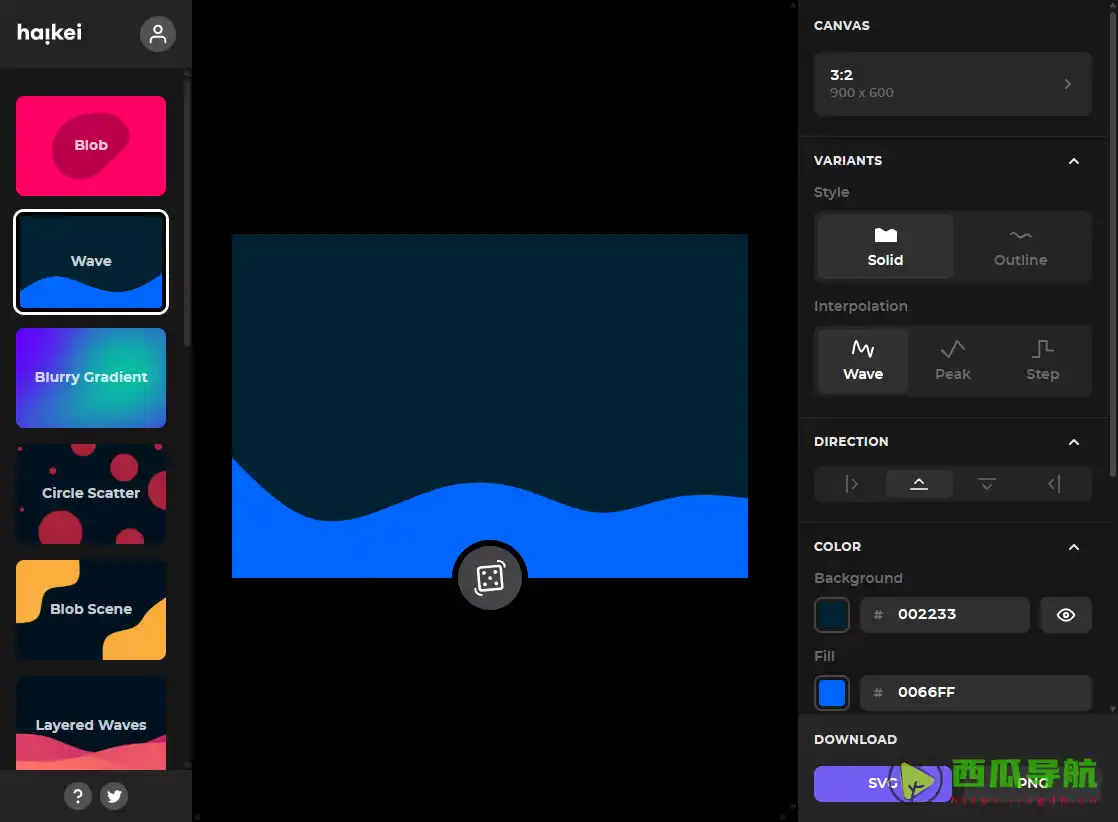This screenshot has height=822, width=1118.
Task: Set direction to left-edge arrow icon
Action: (x=852, y=484)
